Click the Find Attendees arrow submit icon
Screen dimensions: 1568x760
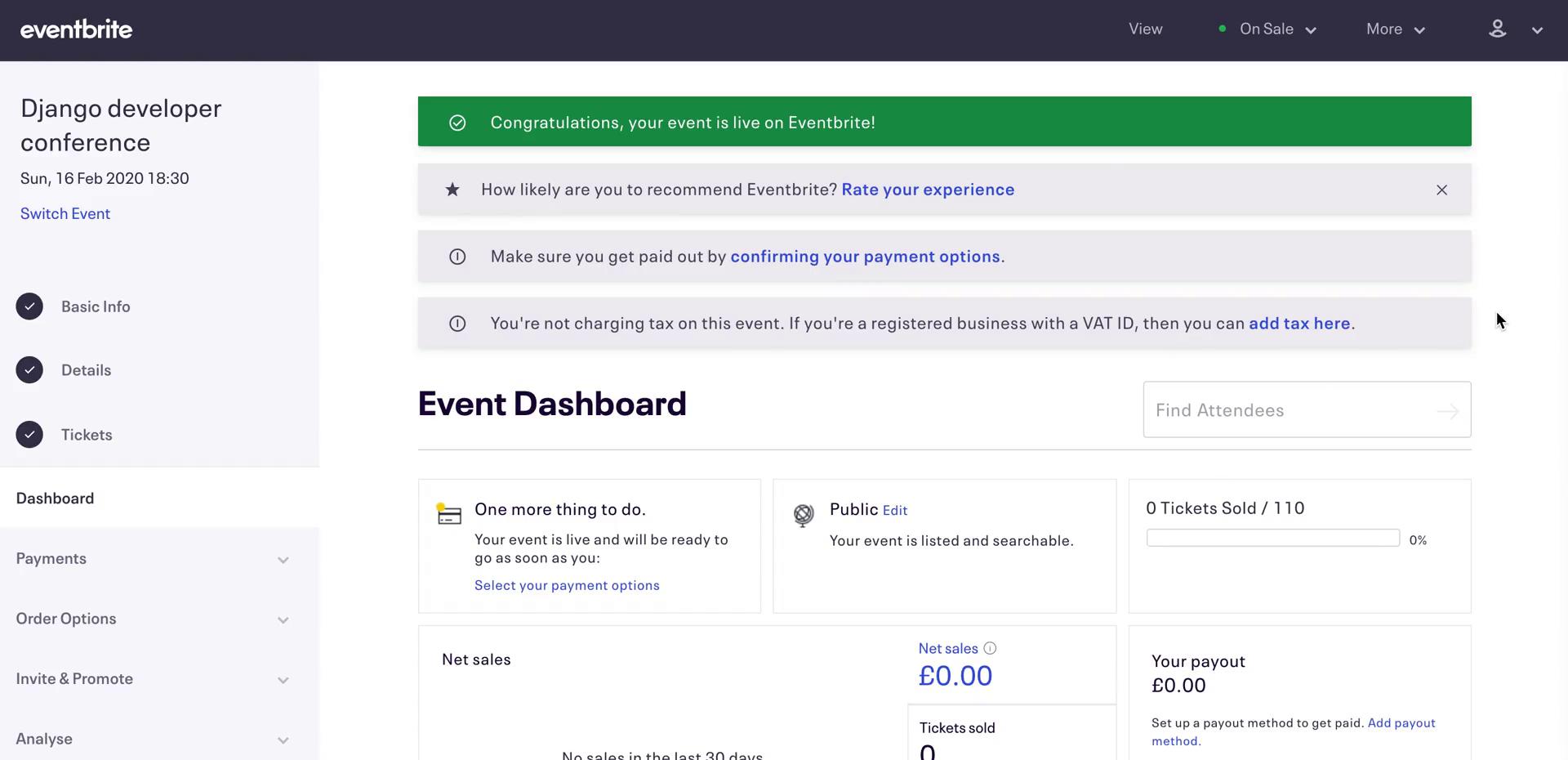click(1447, 411)
